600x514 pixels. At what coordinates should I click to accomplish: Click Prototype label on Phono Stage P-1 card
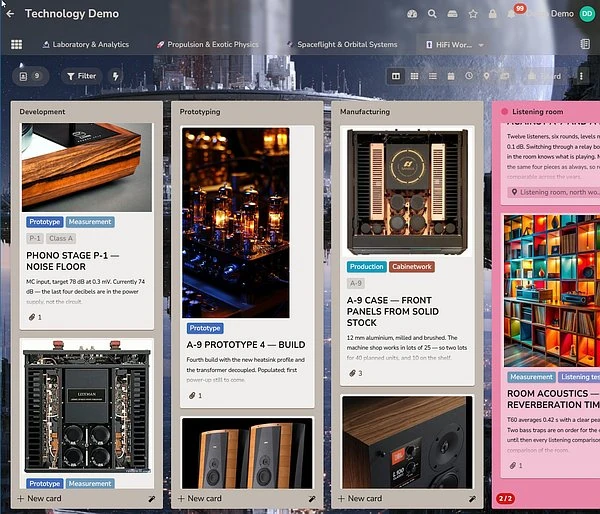point(45,222)
